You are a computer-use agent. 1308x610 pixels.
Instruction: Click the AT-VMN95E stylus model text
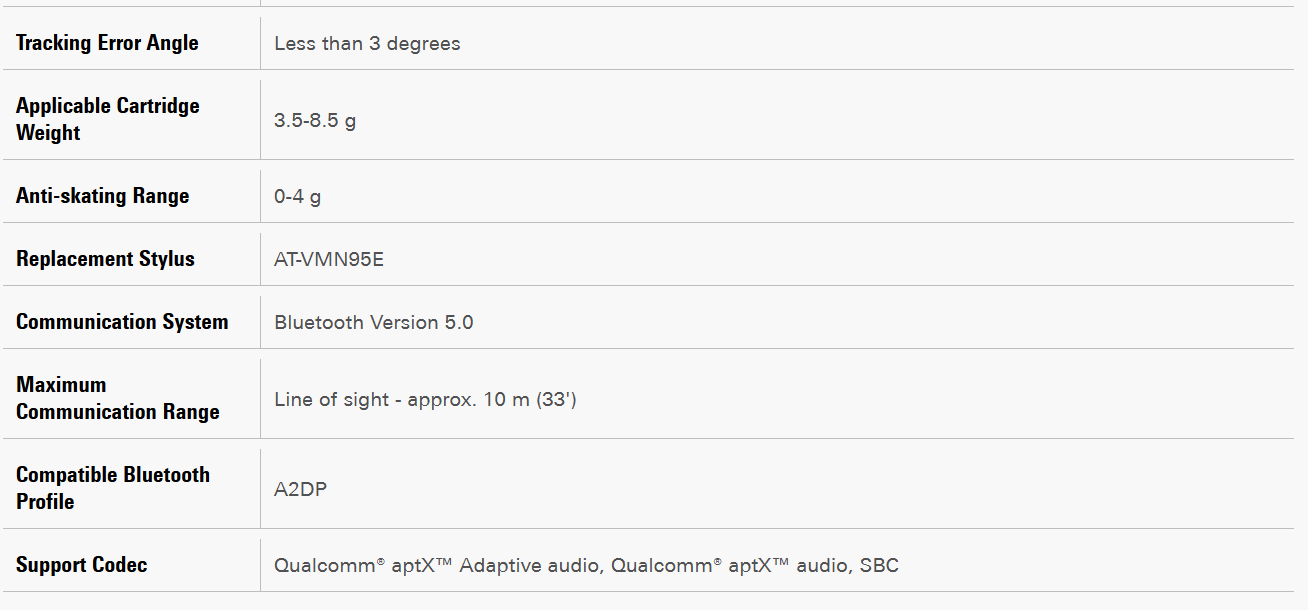tap(329, 260)
